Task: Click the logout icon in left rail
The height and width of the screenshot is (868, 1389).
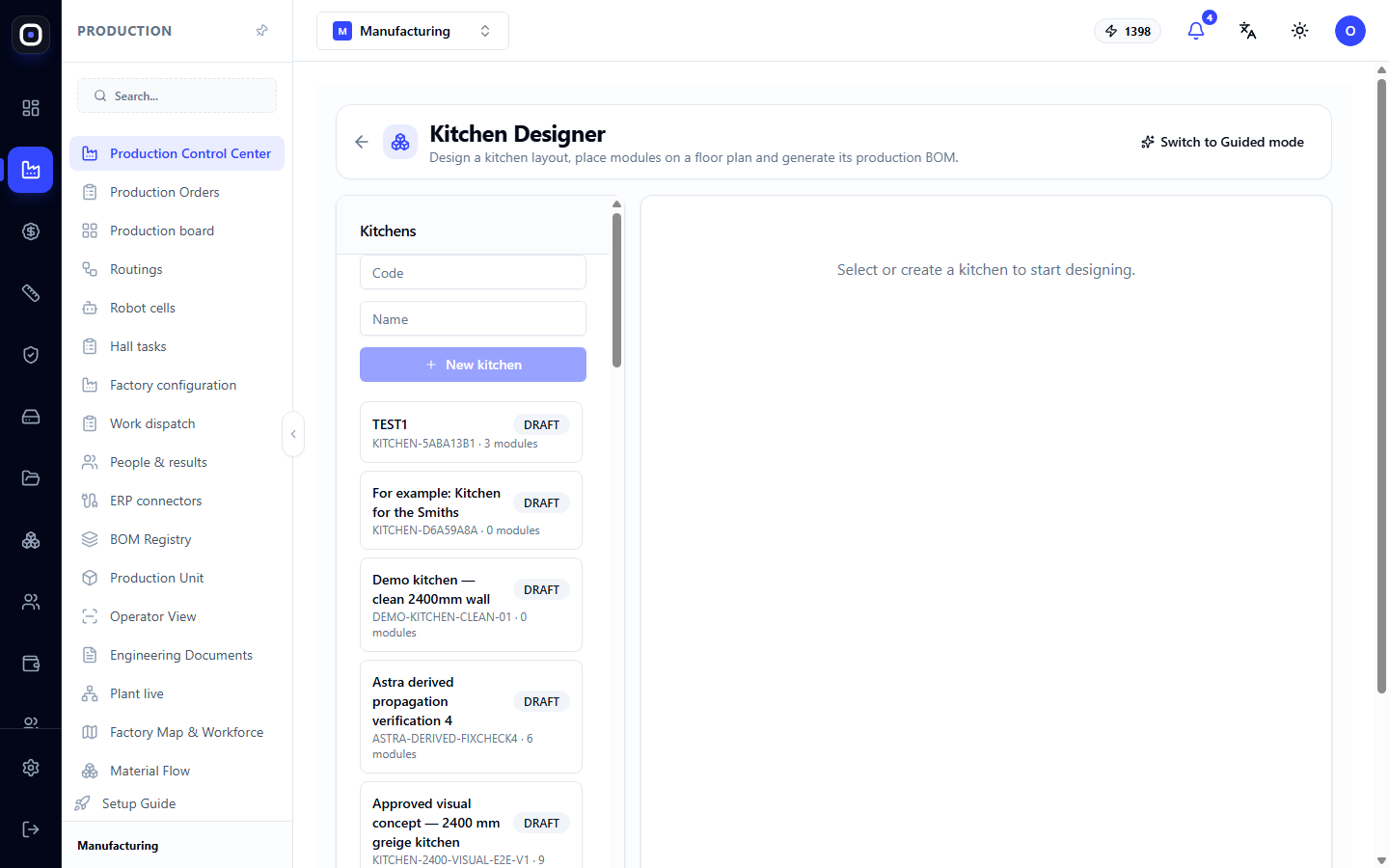Action: 31,829
